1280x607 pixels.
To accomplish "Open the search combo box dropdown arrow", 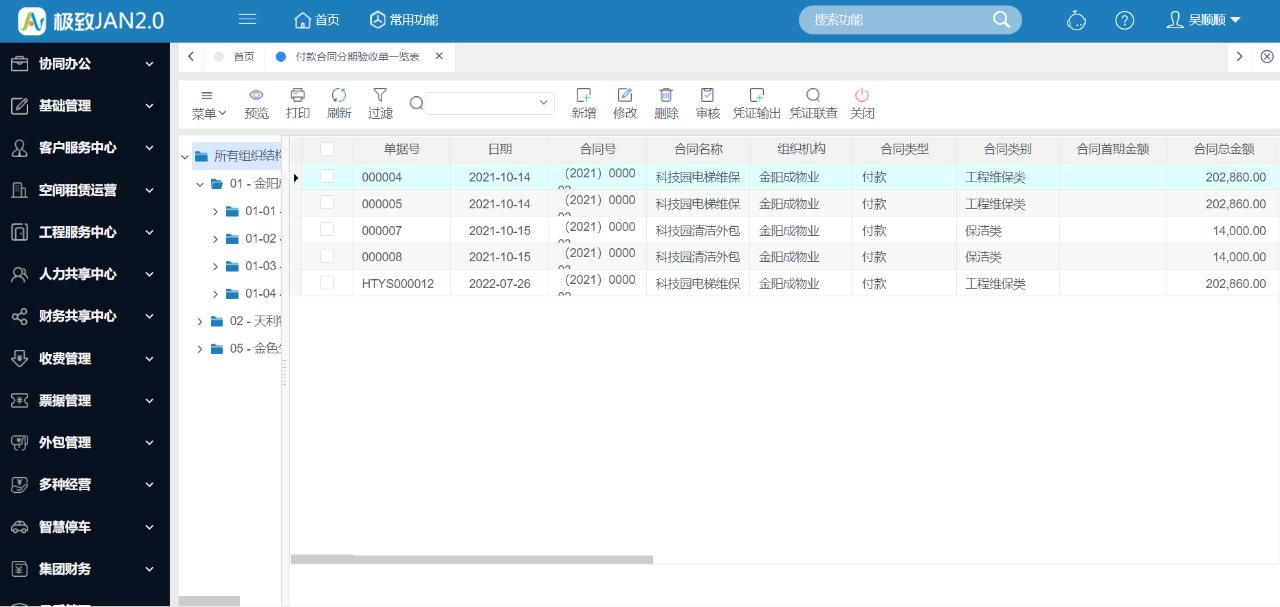I will click(544, 102).
